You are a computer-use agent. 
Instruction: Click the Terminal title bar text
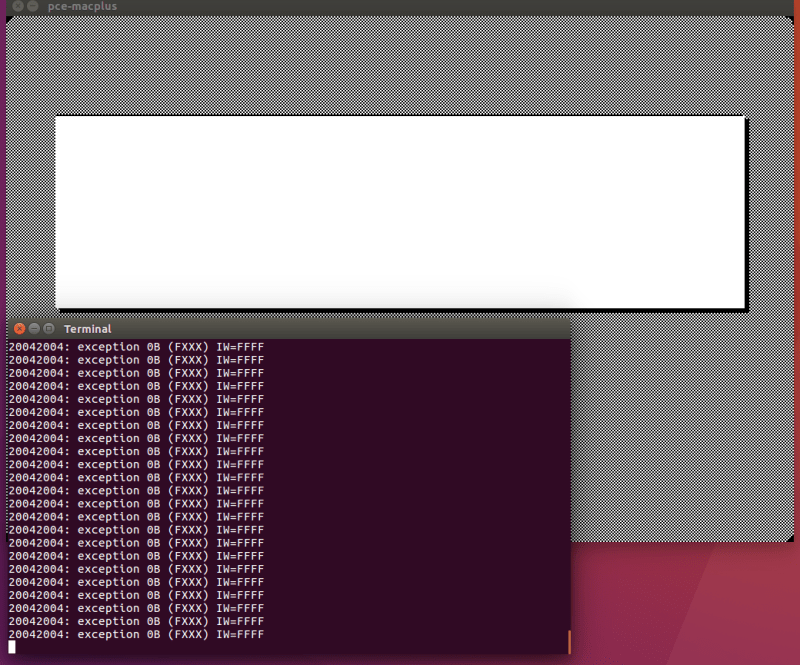87,329
